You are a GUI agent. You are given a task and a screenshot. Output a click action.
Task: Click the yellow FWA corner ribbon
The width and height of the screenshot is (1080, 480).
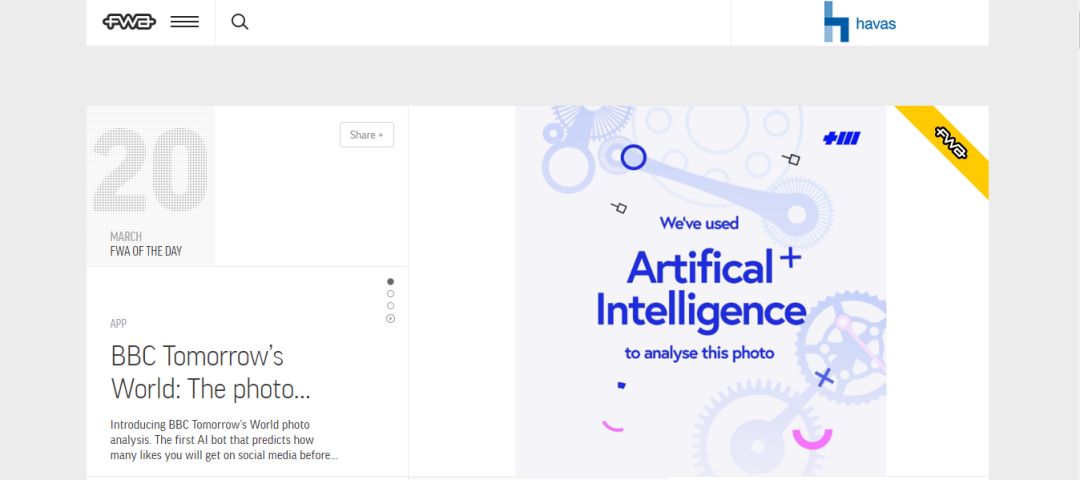[x=951, y=143]
